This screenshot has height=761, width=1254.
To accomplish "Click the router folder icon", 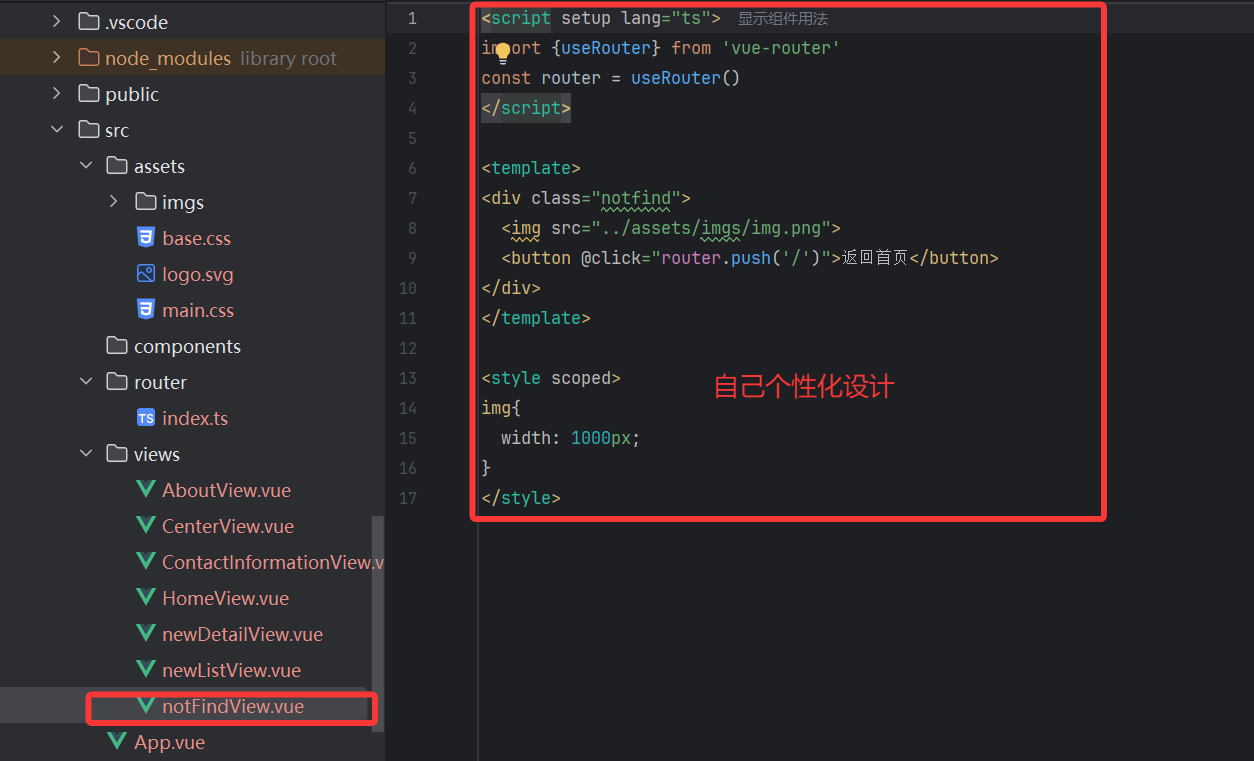I will pos(117,382).
